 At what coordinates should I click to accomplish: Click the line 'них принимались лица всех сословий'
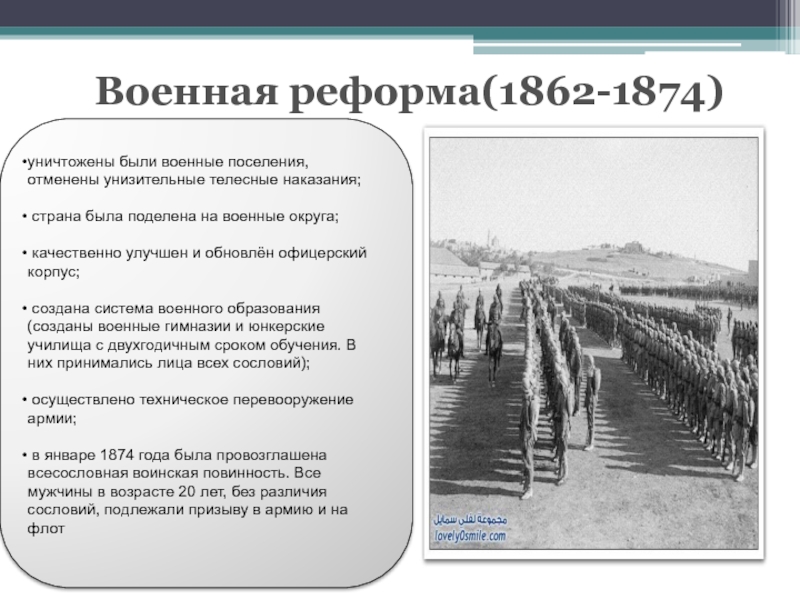point(168,363)
